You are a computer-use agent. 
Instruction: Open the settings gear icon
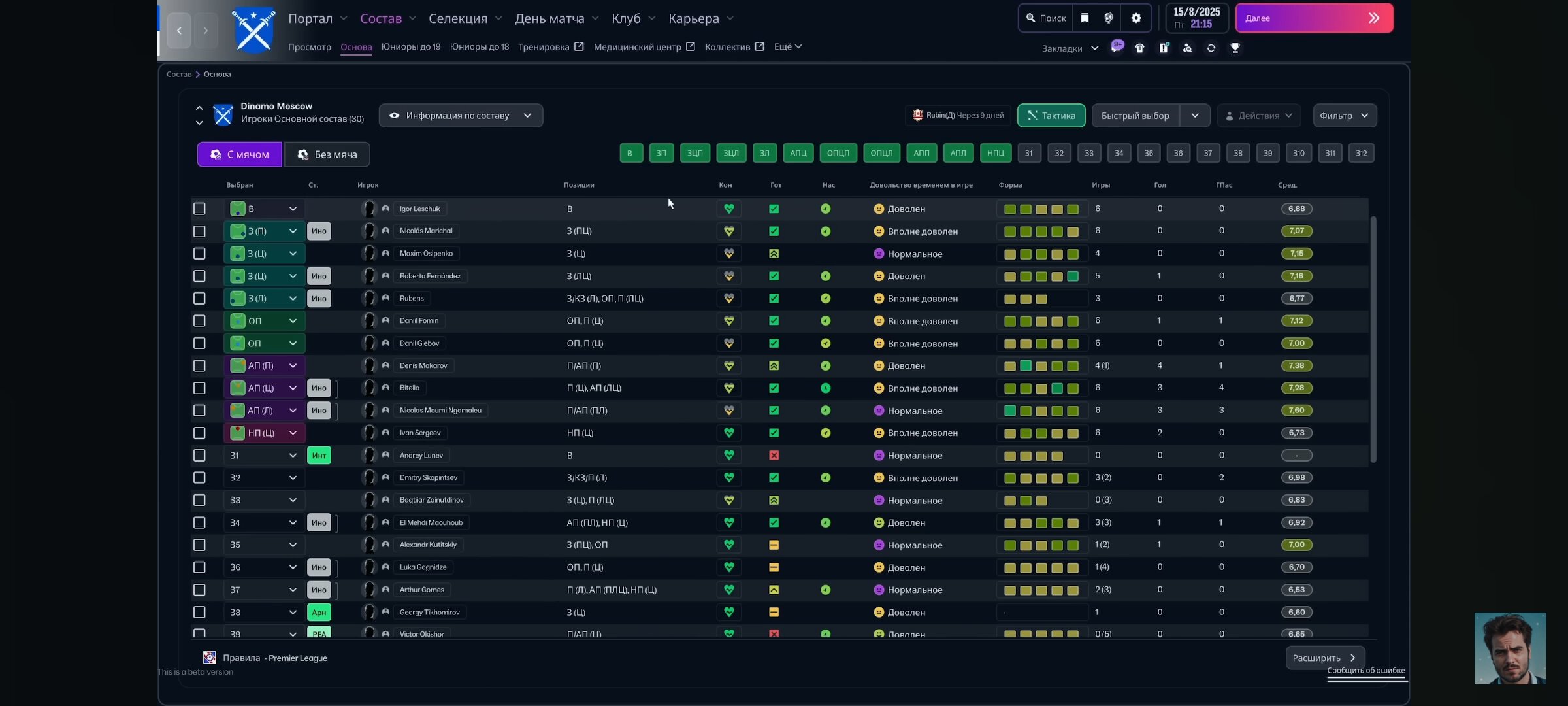point(1136,18)
